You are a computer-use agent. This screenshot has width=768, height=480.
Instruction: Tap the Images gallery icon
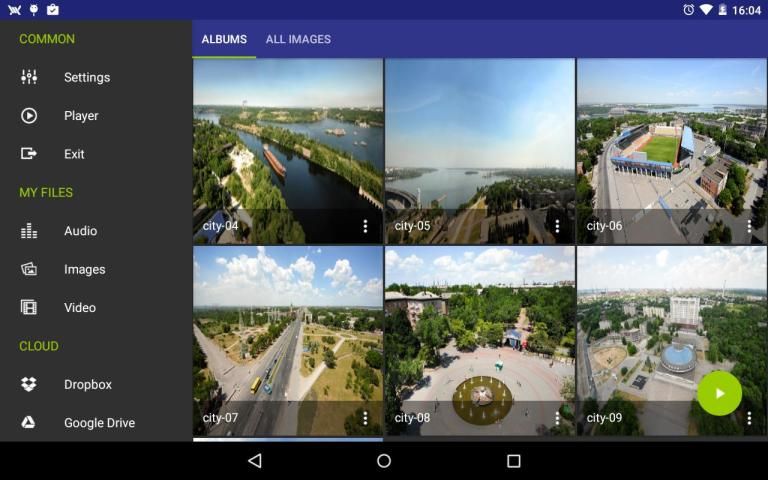29,269
